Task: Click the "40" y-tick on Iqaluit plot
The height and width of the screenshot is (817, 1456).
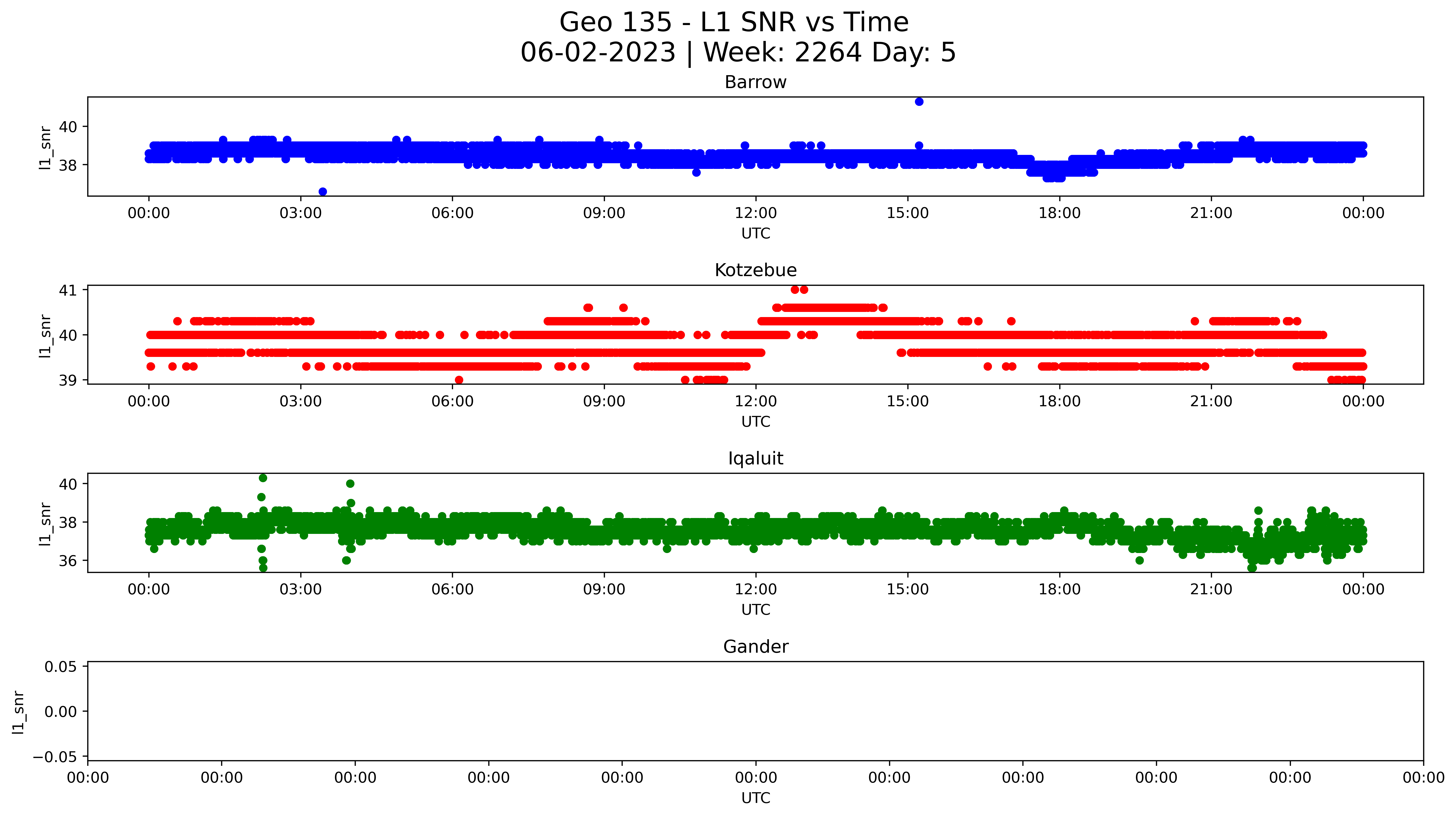Action: [x=68, y=485]
